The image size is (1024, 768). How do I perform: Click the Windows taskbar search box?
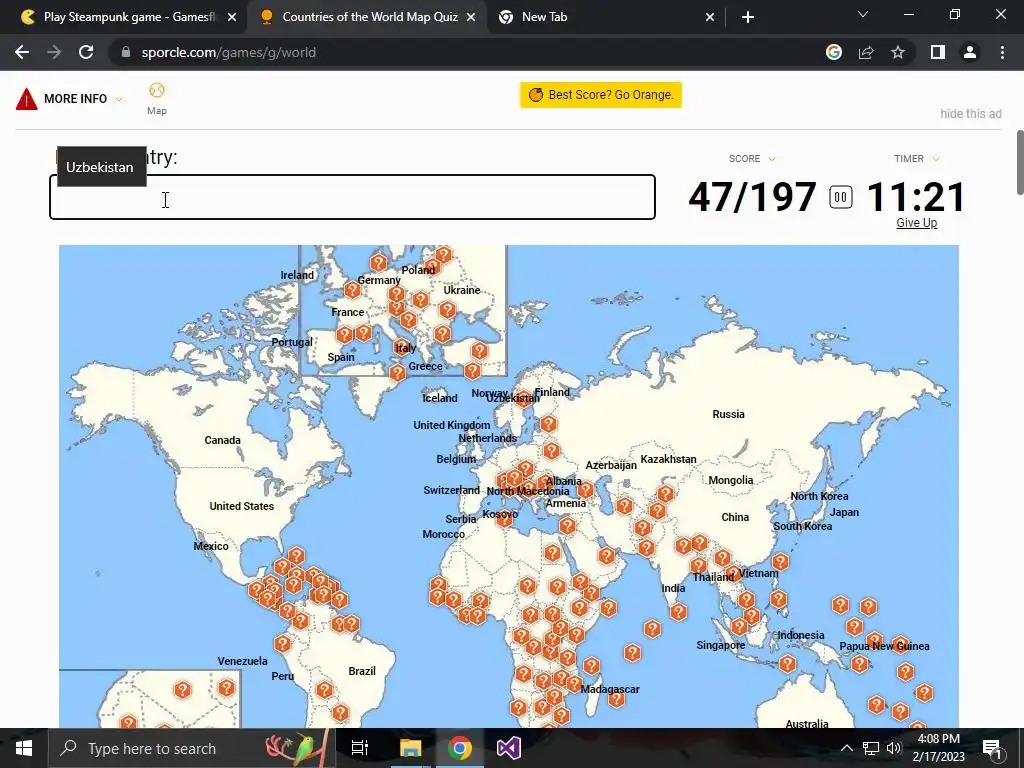point(192,748)
